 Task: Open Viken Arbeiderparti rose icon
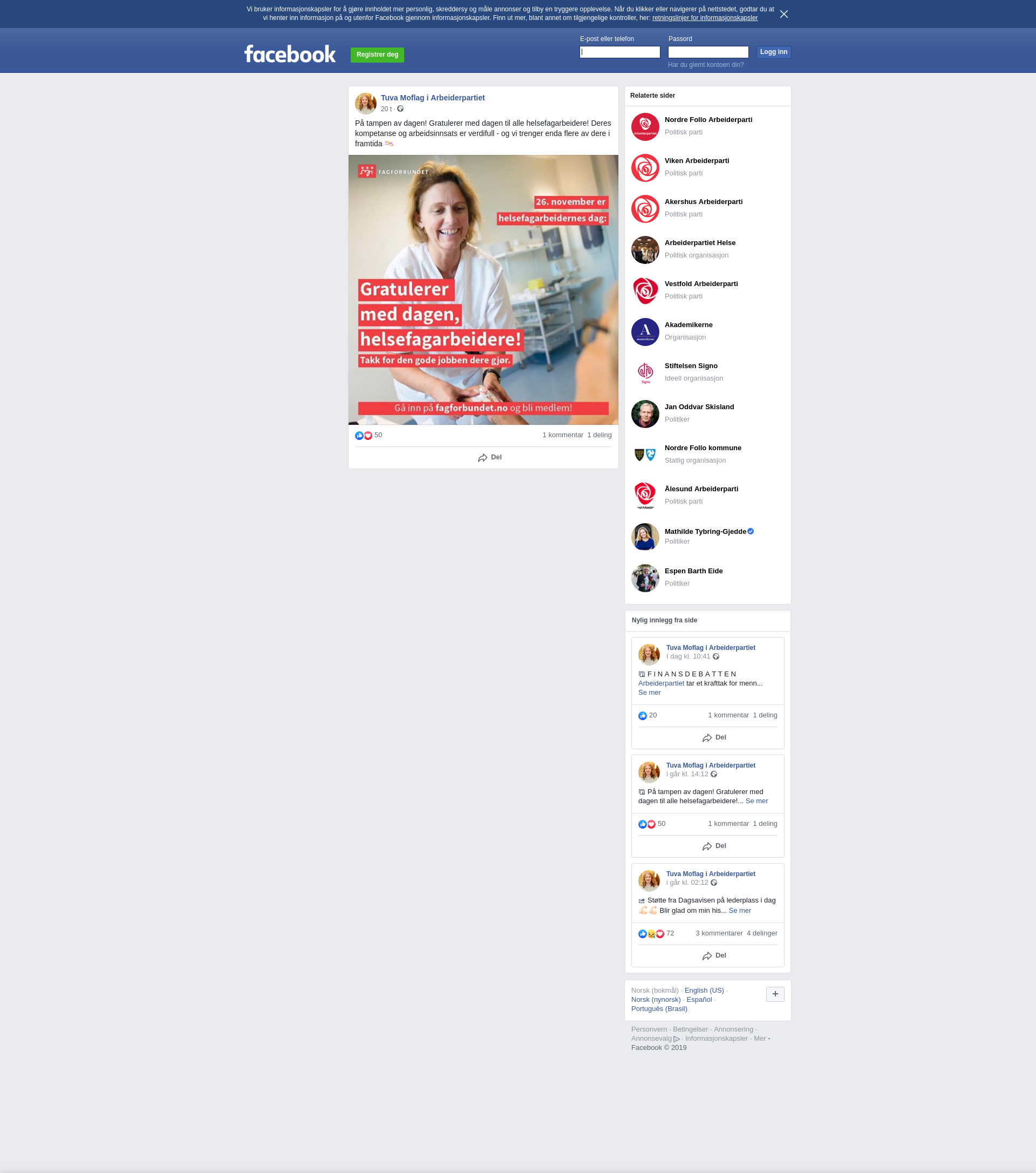click(x=645, y=167)
